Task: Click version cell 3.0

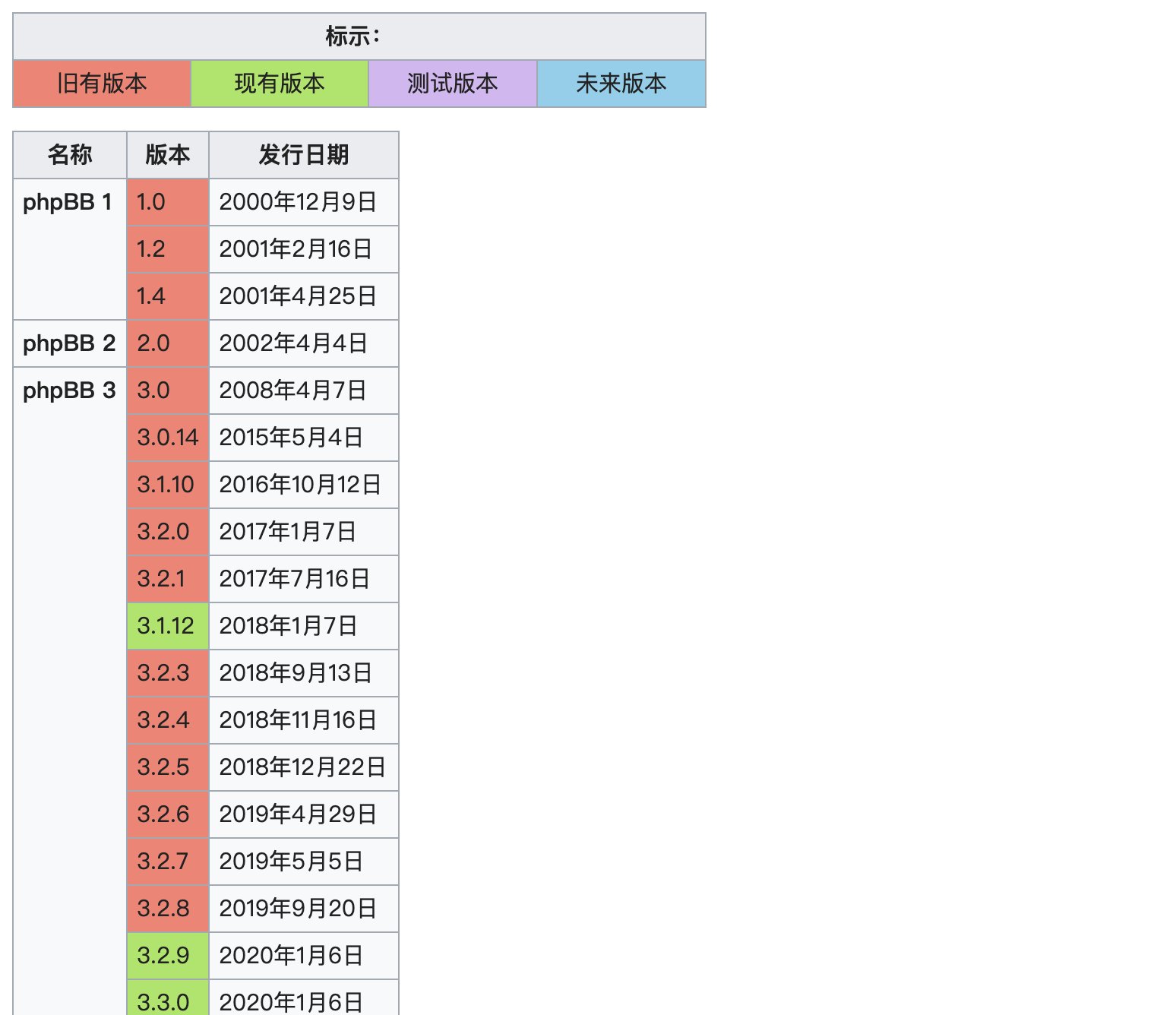Action: pos(168,391)
